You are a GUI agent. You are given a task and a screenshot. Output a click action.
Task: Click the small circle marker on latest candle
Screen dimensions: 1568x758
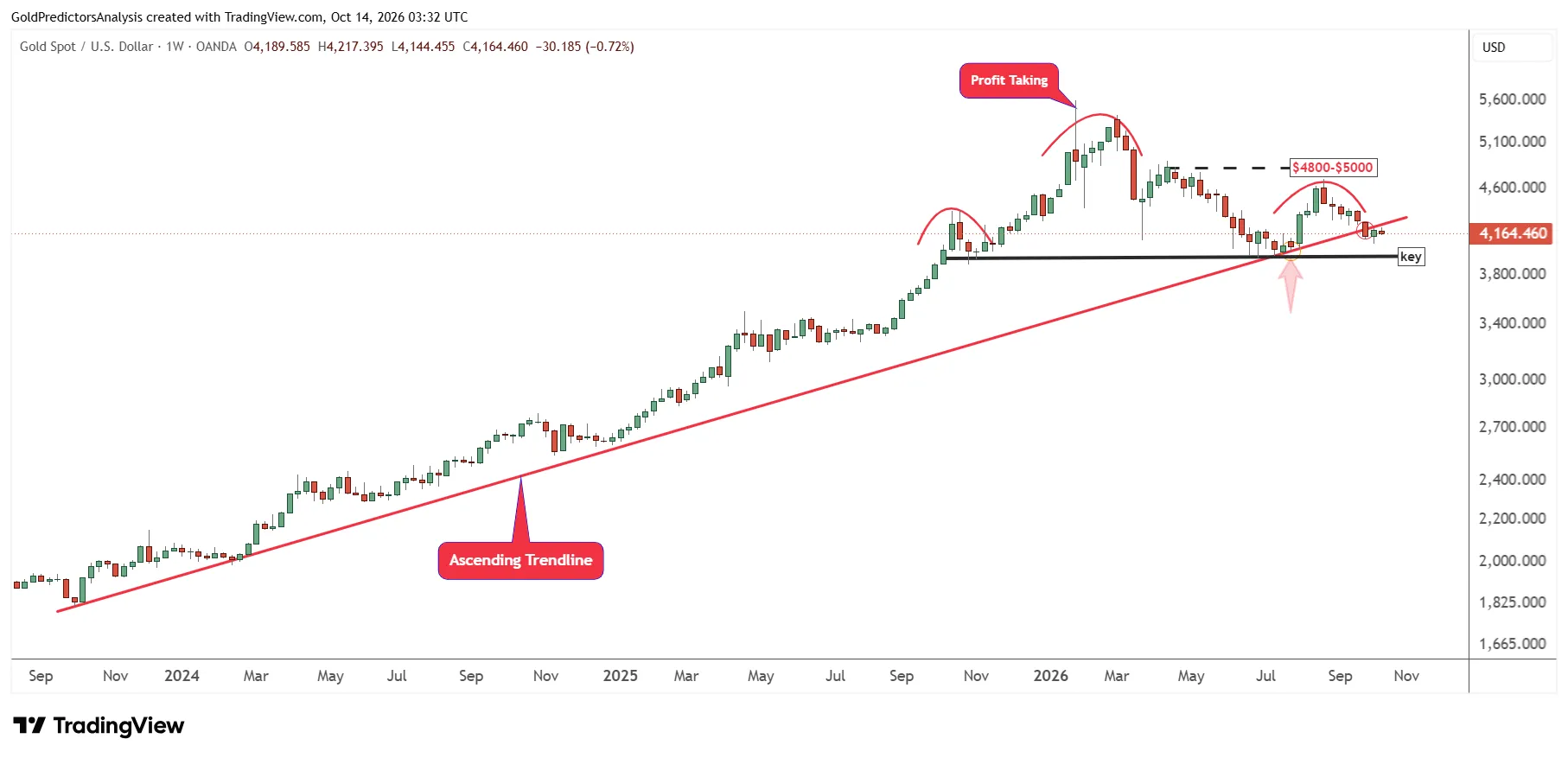coord(1365,231)
